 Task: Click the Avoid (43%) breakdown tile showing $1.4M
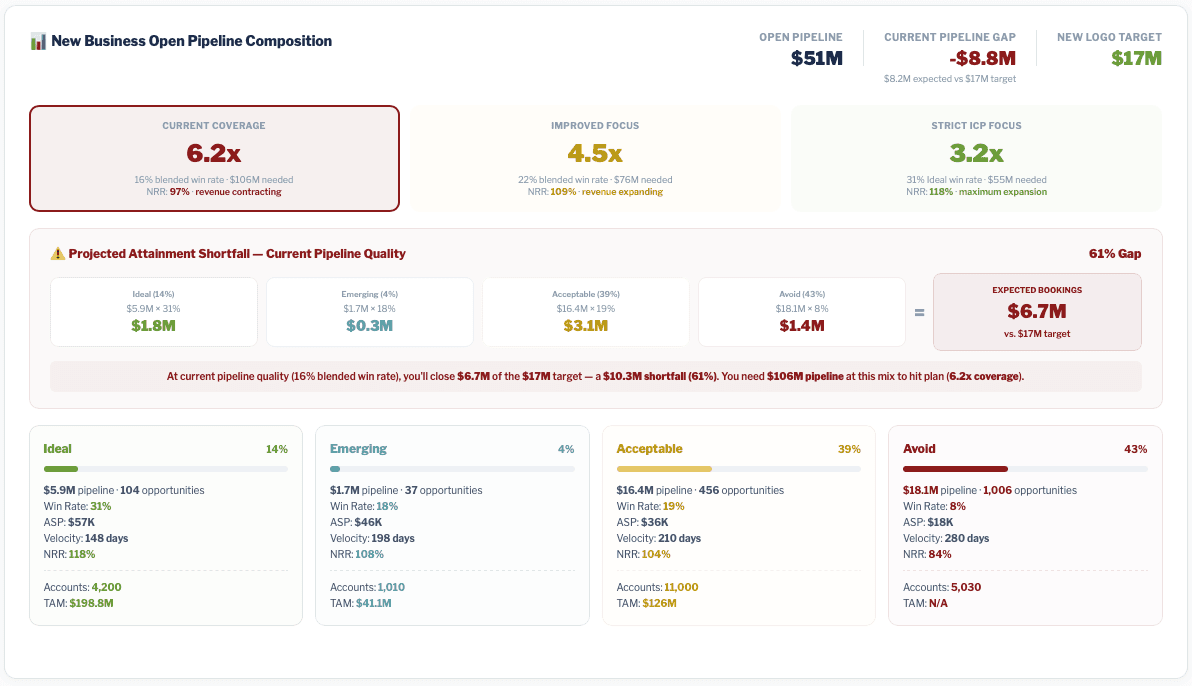(801, 311)
